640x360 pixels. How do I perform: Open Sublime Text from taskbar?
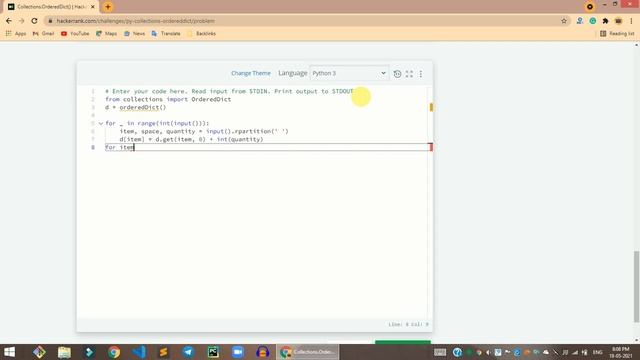[164, 352]
